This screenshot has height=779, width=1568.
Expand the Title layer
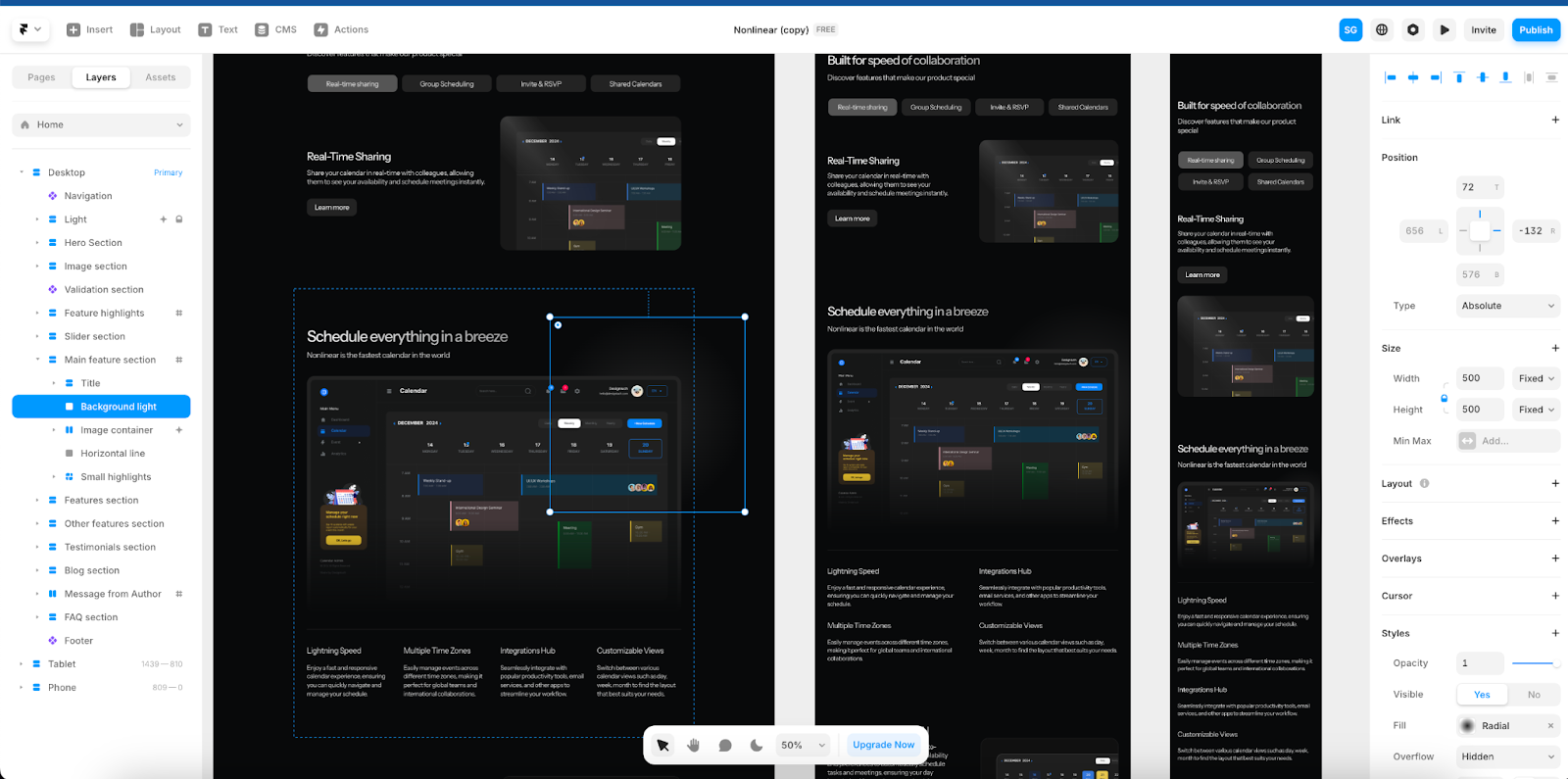point(54,383)
